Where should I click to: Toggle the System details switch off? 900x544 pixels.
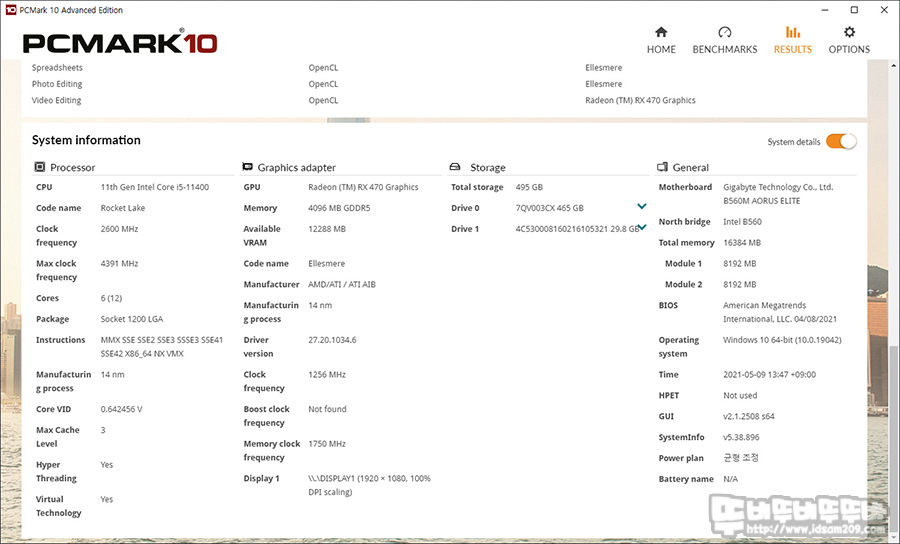pyautogui.click(x=841, y=141)
